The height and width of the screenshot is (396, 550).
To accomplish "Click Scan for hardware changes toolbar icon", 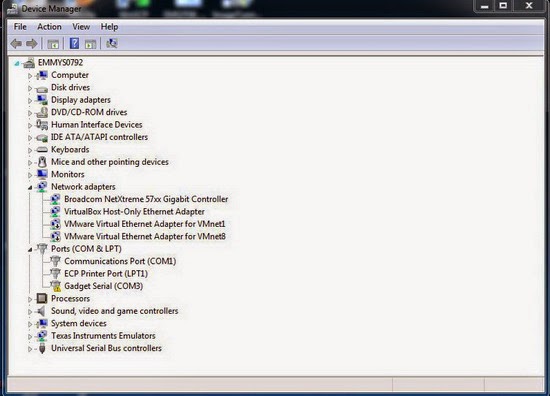I will (112, 43).
